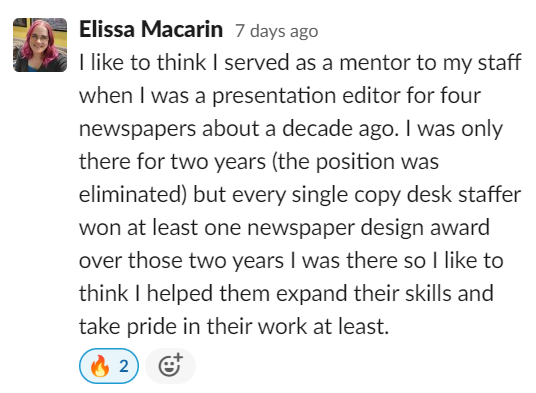Viewport: 536px width, 393px height.
Task: Click the fire emoji icon in reaction
Action: (x=100, y=366)
